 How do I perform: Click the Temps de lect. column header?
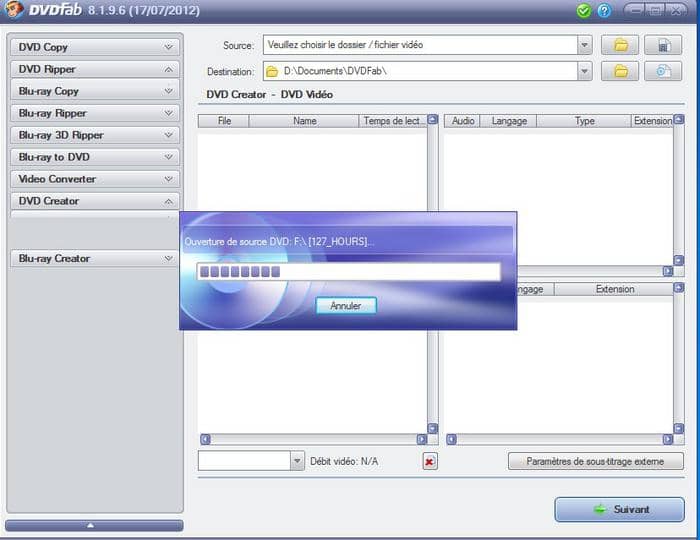(x=393, y=121)
